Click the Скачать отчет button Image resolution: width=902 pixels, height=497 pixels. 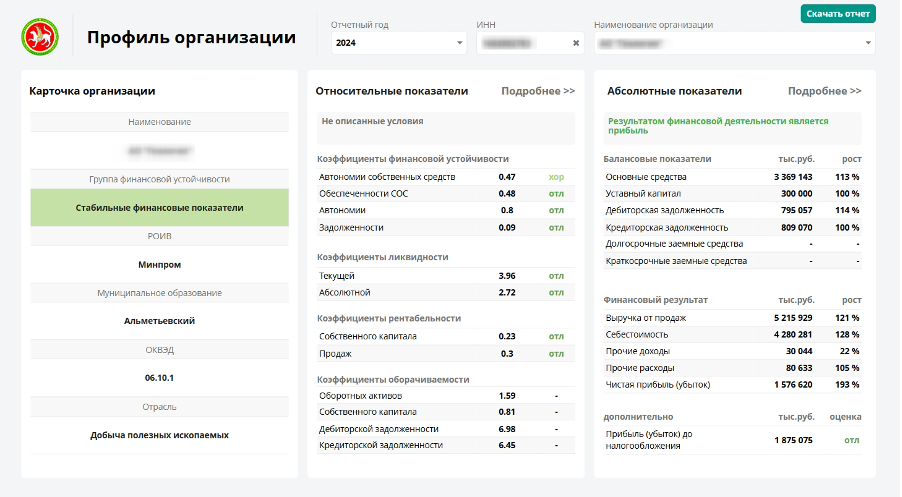pos(838,14)
